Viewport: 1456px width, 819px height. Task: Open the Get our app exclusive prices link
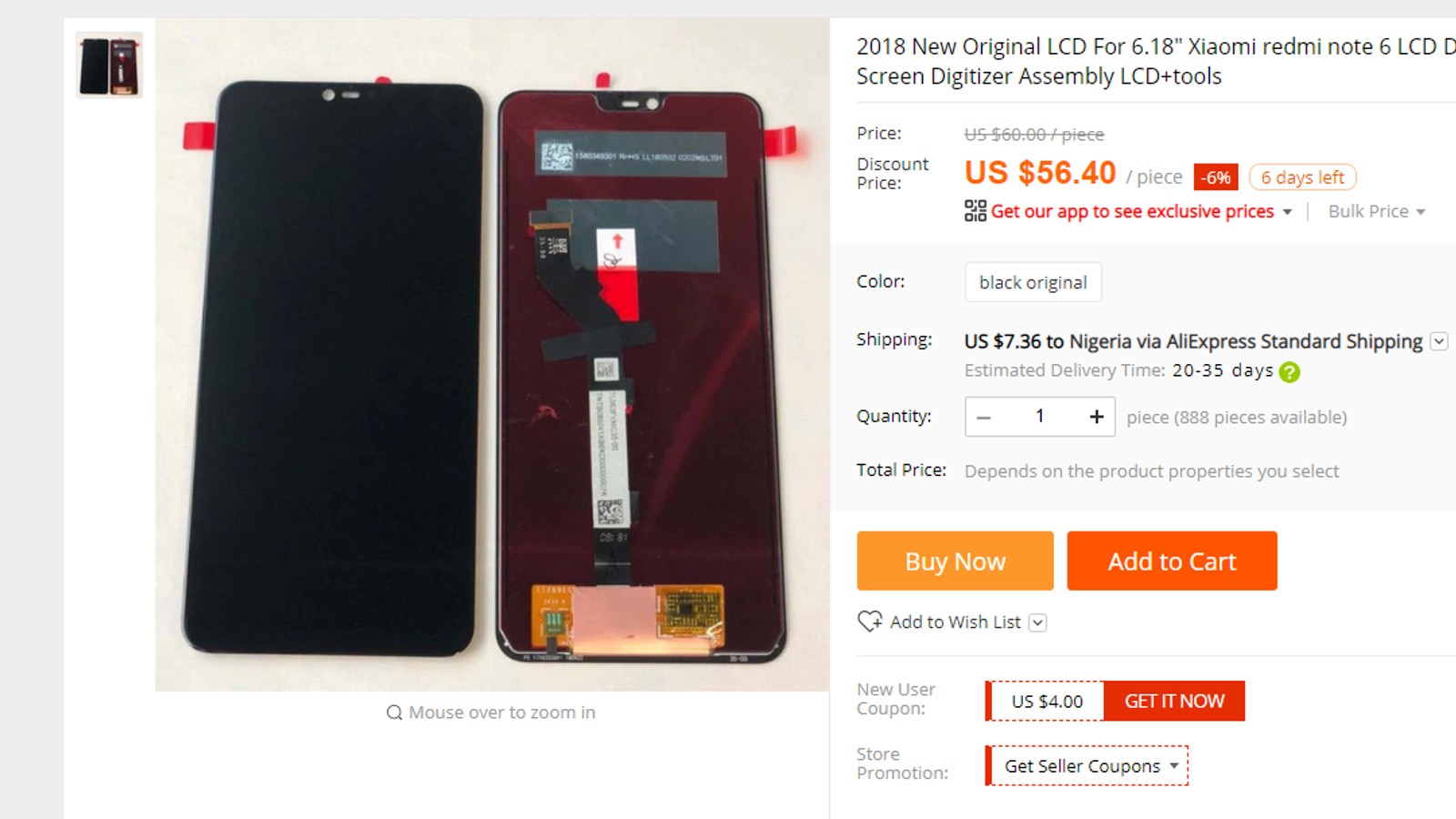coord(1132,211)
